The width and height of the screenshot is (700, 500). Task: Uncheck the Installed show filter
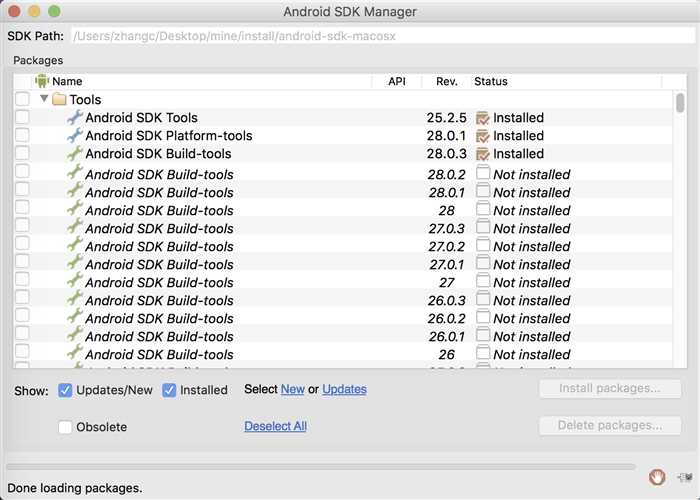pyautogui.click(x=169, y=390)
